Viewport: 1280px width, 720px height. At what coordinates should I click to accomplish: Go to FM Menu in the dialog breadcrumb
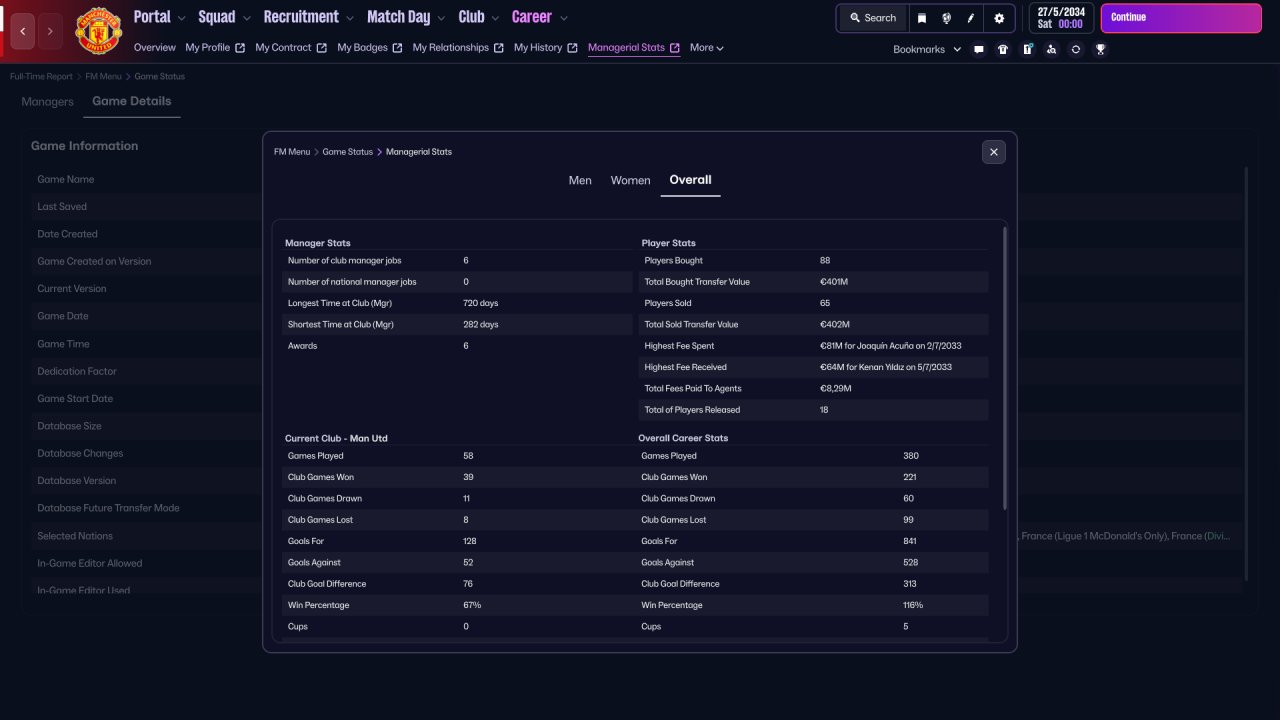[x=292, y=152]
